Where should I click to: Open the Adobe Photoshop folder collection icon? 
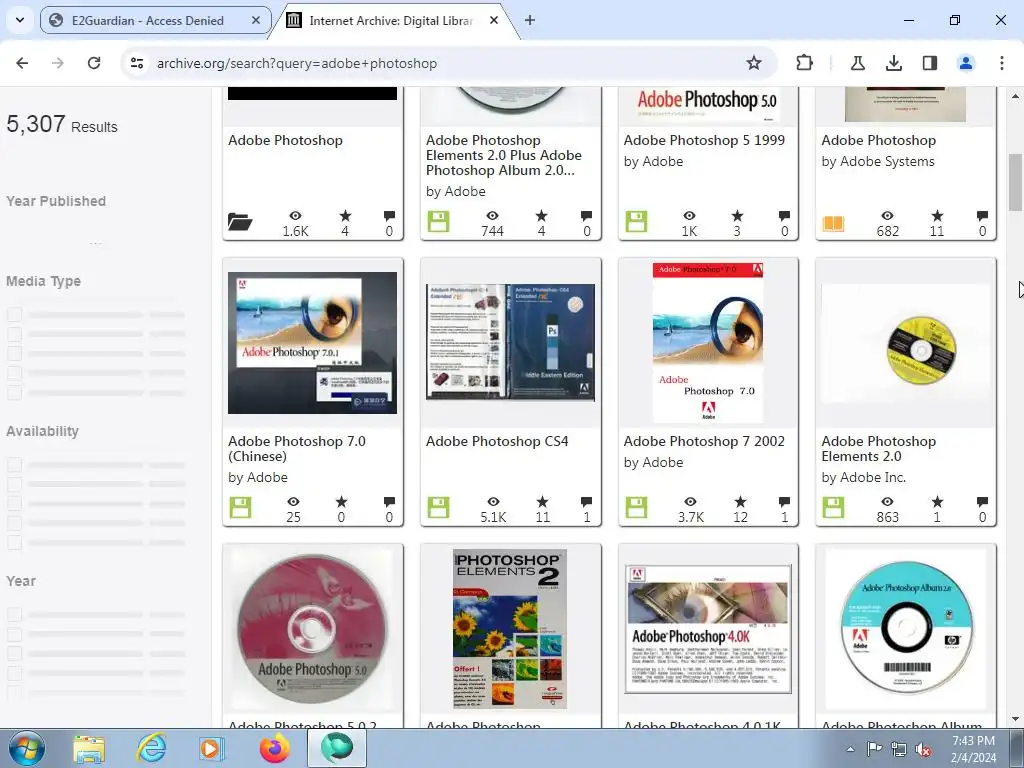(240, 222)
